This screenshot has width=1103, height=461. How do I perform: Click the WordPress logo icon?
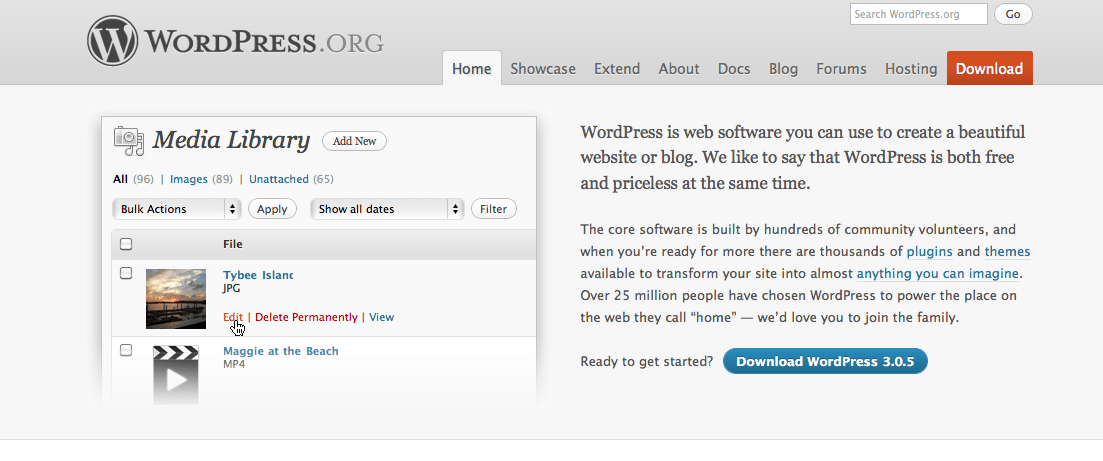(x=113, y=41)
